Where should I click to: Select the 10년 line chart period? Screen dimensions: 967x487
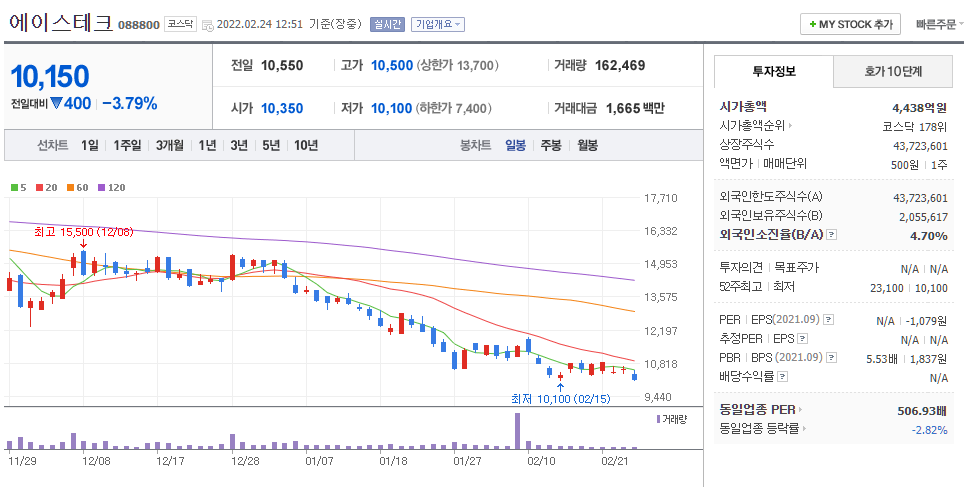coord(306,146)
